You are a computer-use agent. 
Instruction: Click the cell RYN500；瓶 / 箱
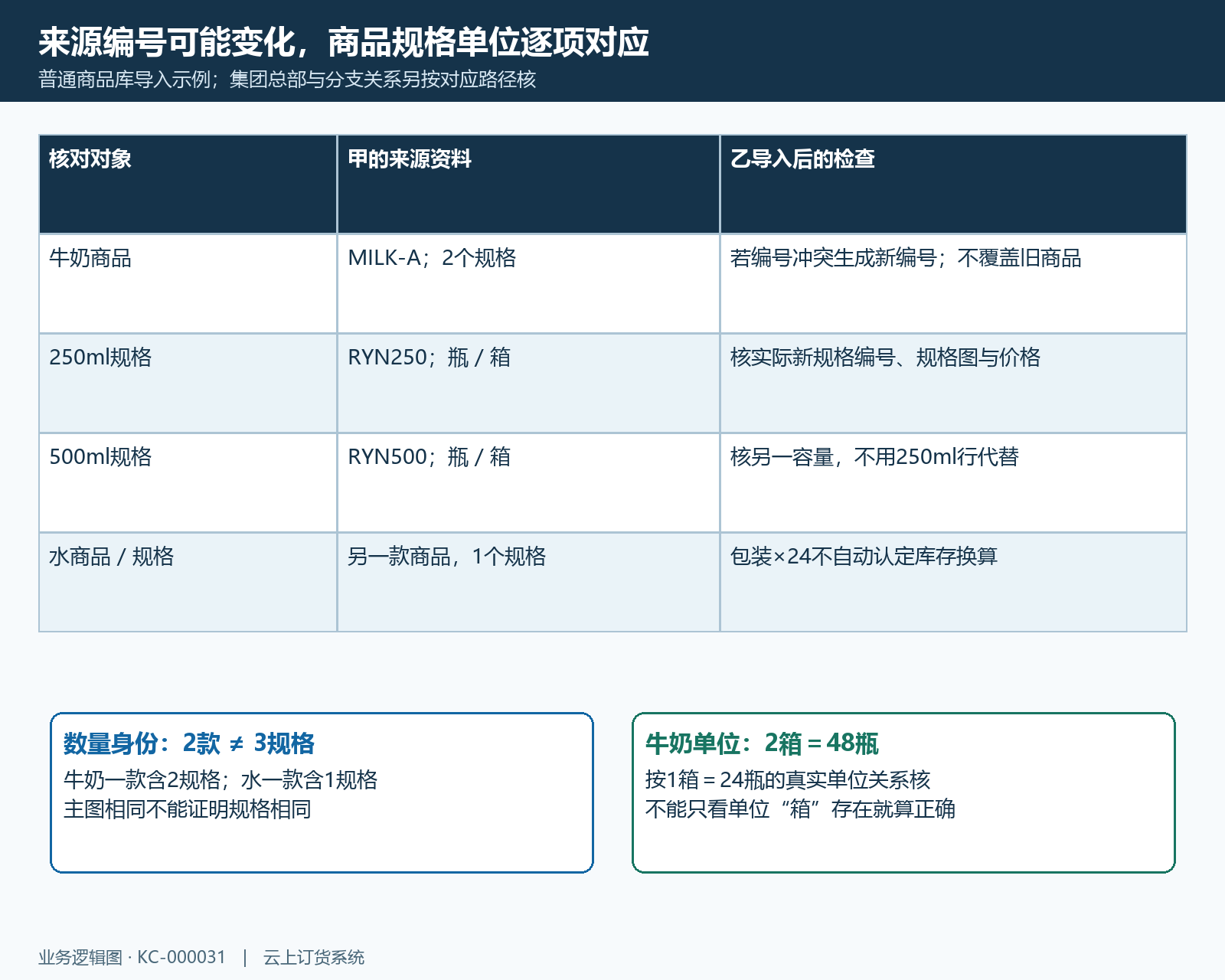pos(528,483)
